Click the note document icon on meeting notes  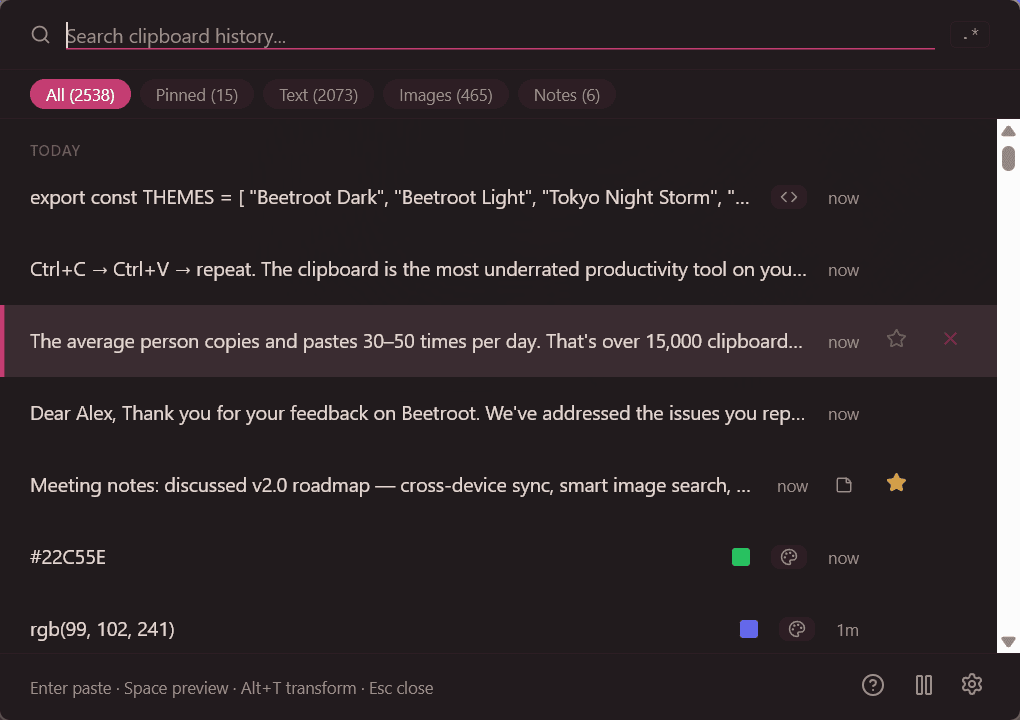(843, 484)
